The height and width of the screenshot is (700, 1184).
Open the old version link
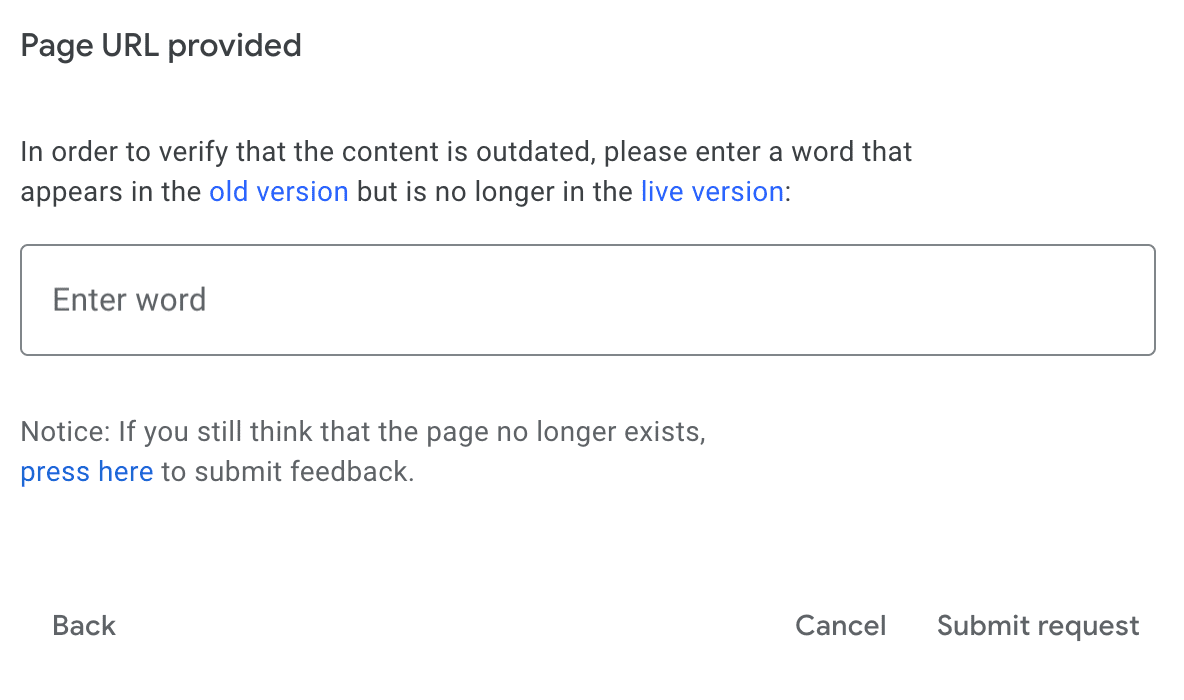point(278,192)
